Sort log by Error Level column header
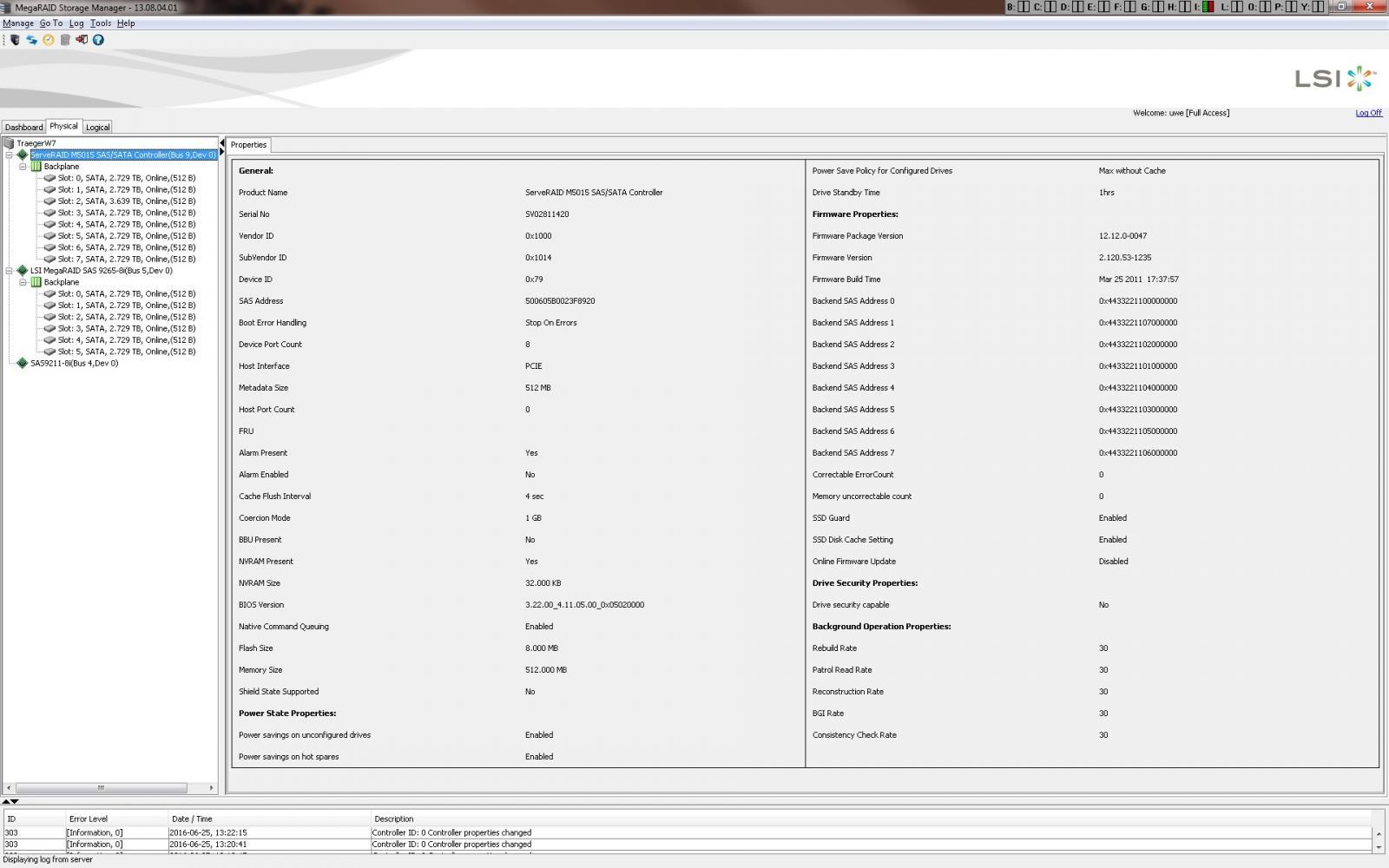The width and height of the screenshot is (1389, 868). coord(116,819)
